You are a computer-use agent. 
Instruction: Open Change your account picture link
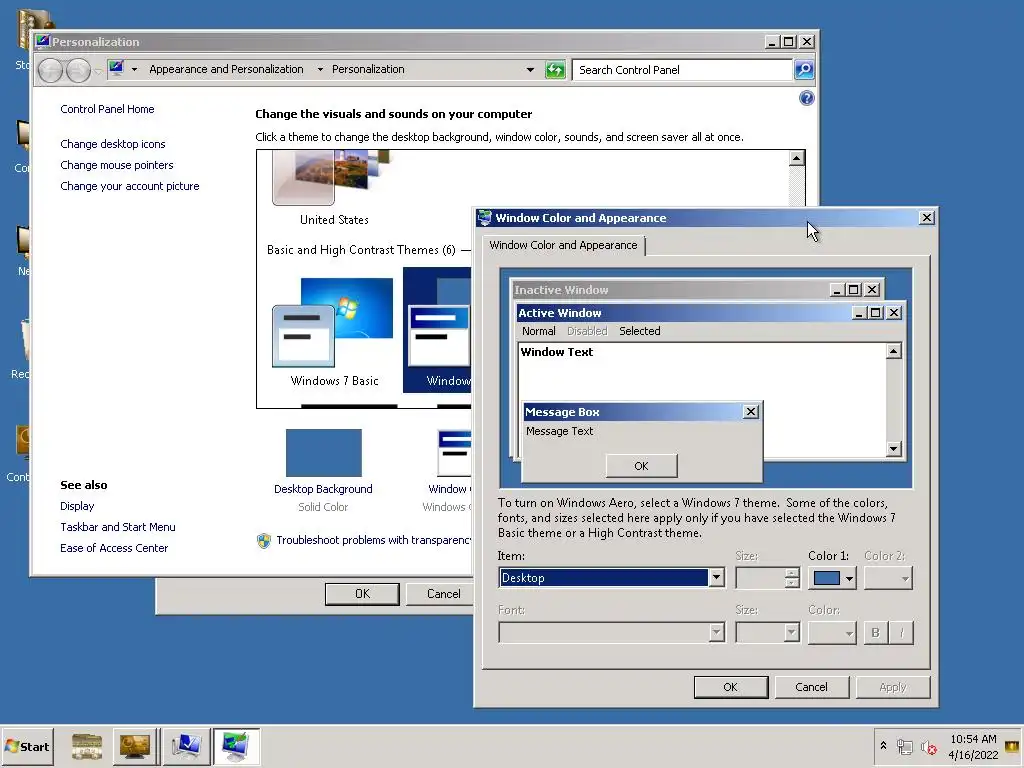click(x=130, y=185)
